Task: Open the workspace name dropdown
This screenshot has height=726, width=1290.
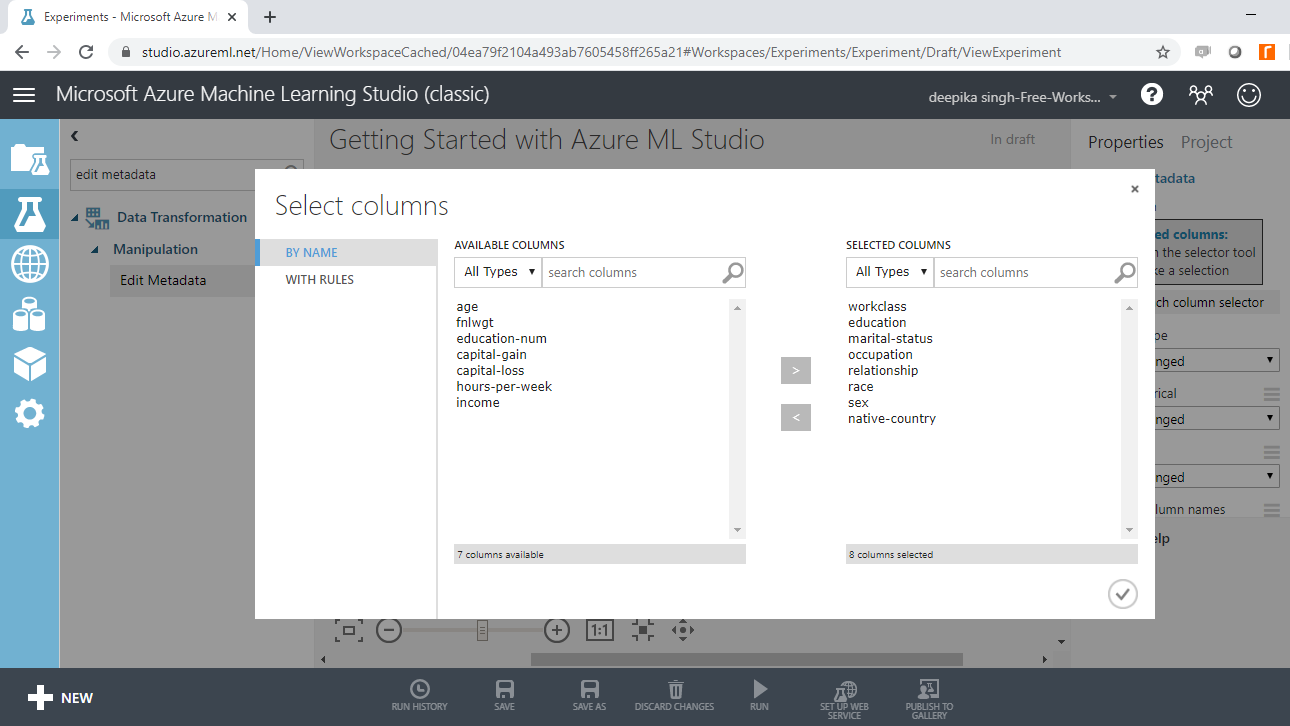Action: [1024, 97]
